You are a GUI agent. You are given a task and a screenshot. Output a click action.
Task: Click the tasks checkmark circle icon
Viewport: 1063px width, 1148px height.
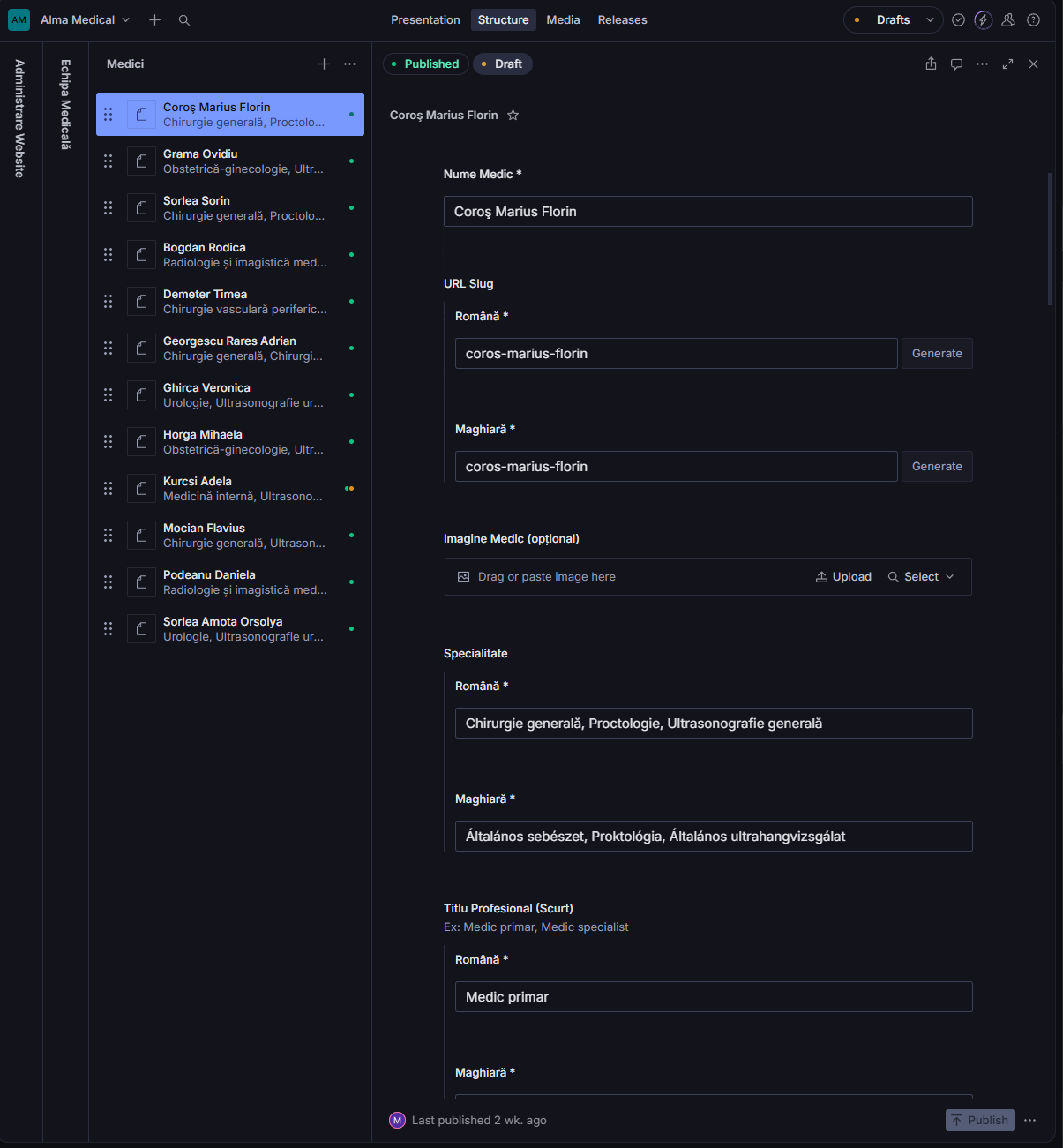(x=958, y=19)
